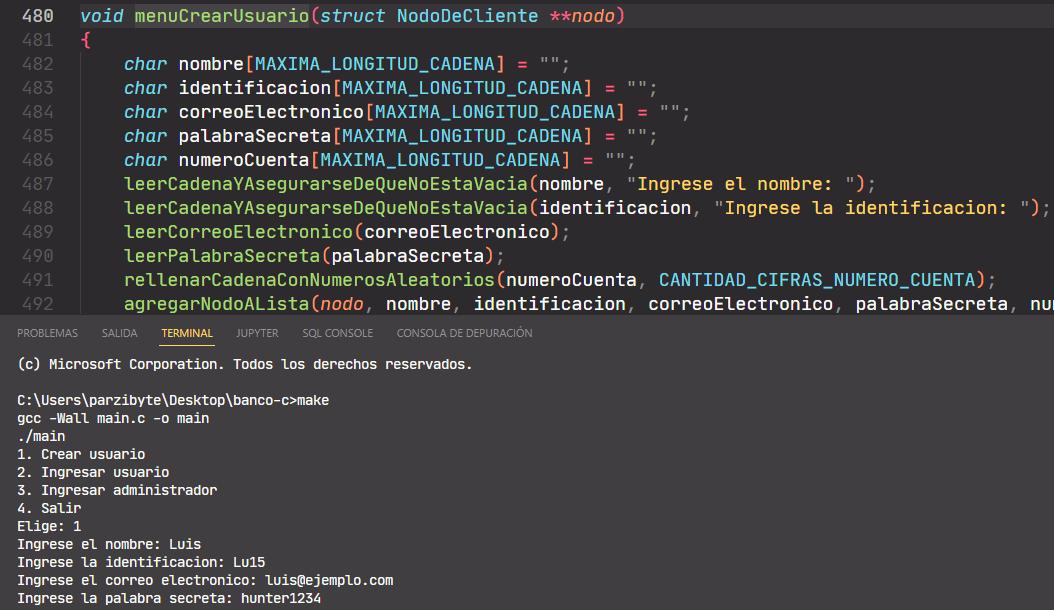Open the JUPYTER panel tab
Image resolution: width=1054 pixels, height=610 pixels.
click(x=257, y=333)
